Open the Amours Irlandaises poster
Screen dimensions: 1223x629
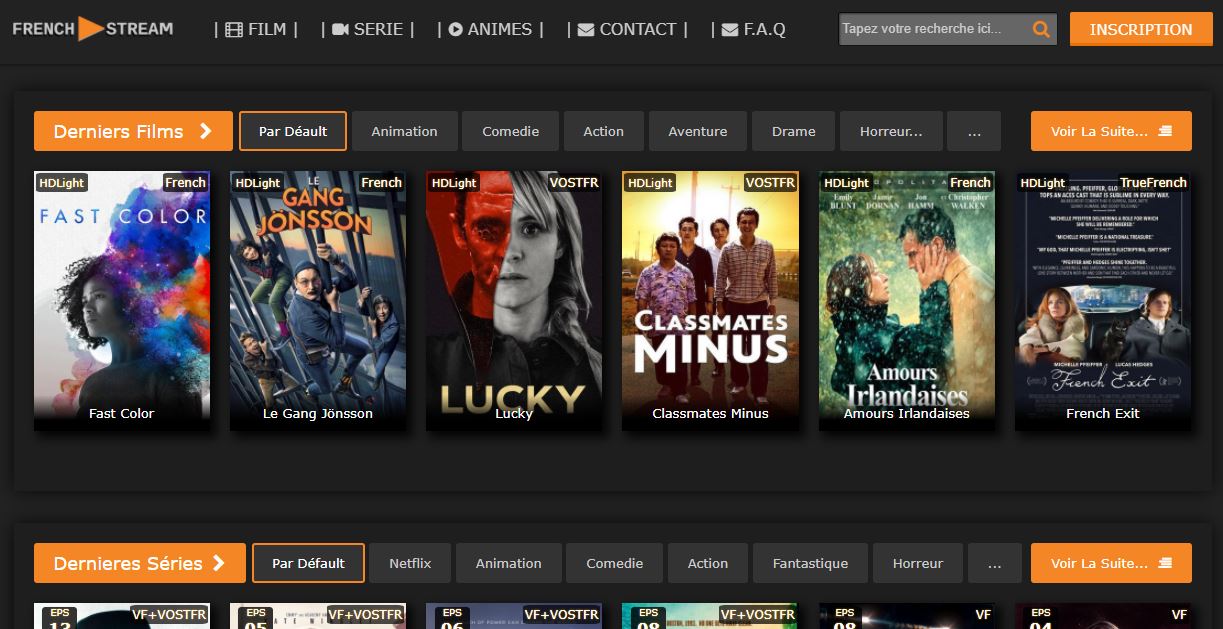click(x=907, y=301)
